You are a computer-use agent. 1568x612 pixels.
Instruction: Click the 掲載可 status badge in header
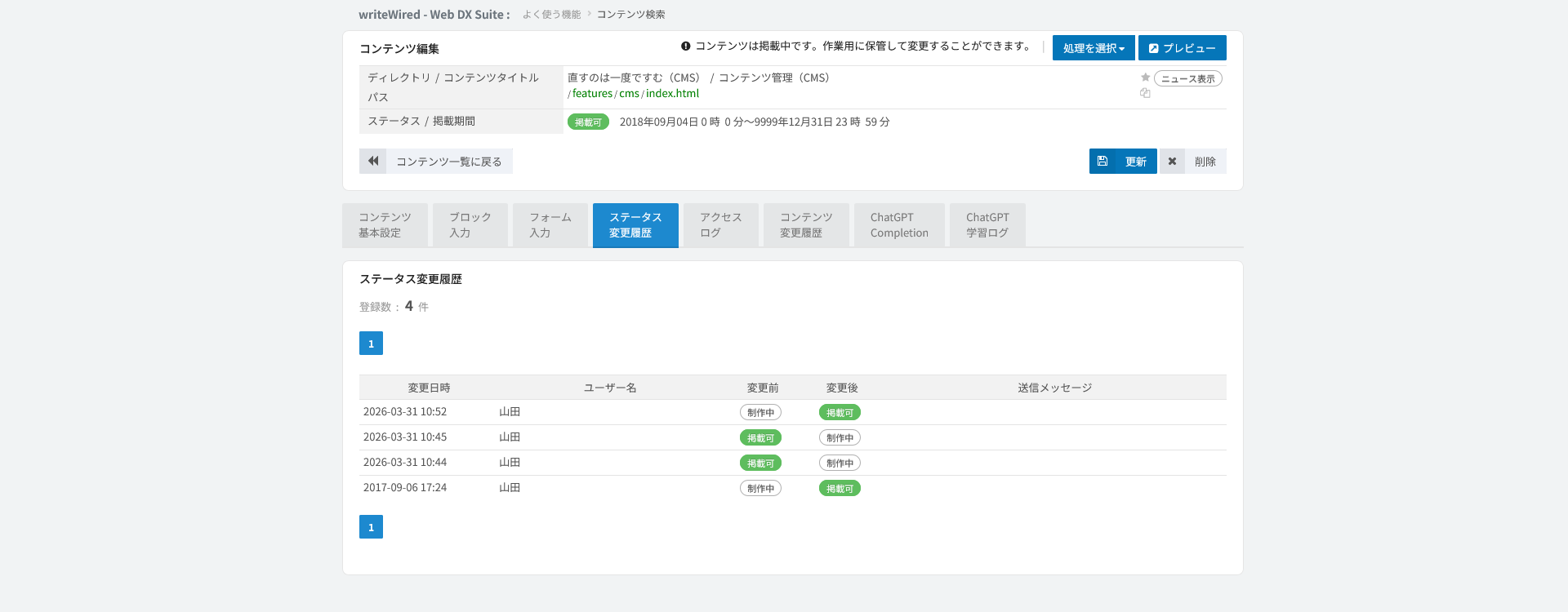[588, 122]
